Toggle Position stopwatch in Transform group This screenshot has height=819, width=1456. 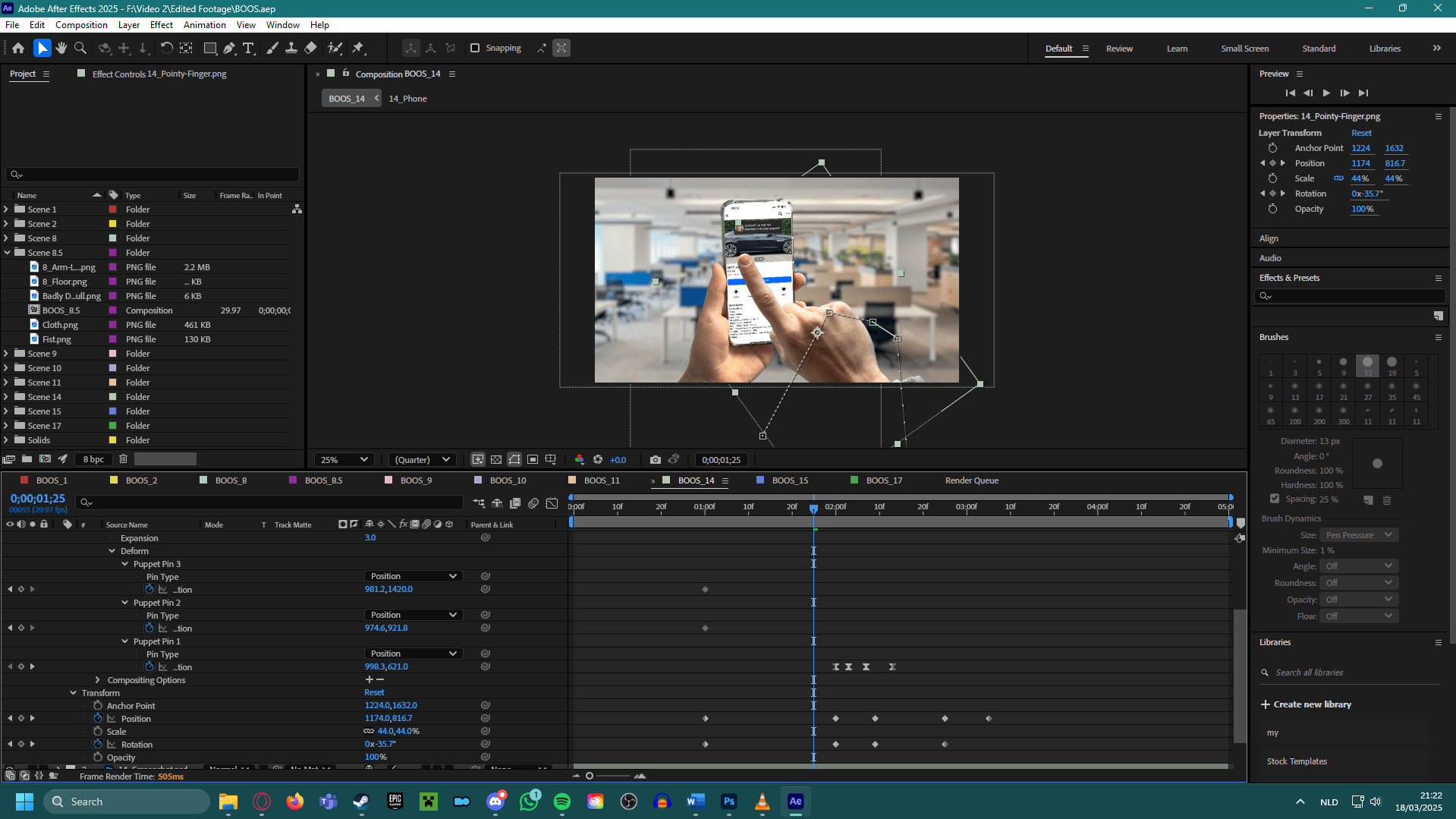(x=98, y=718)
